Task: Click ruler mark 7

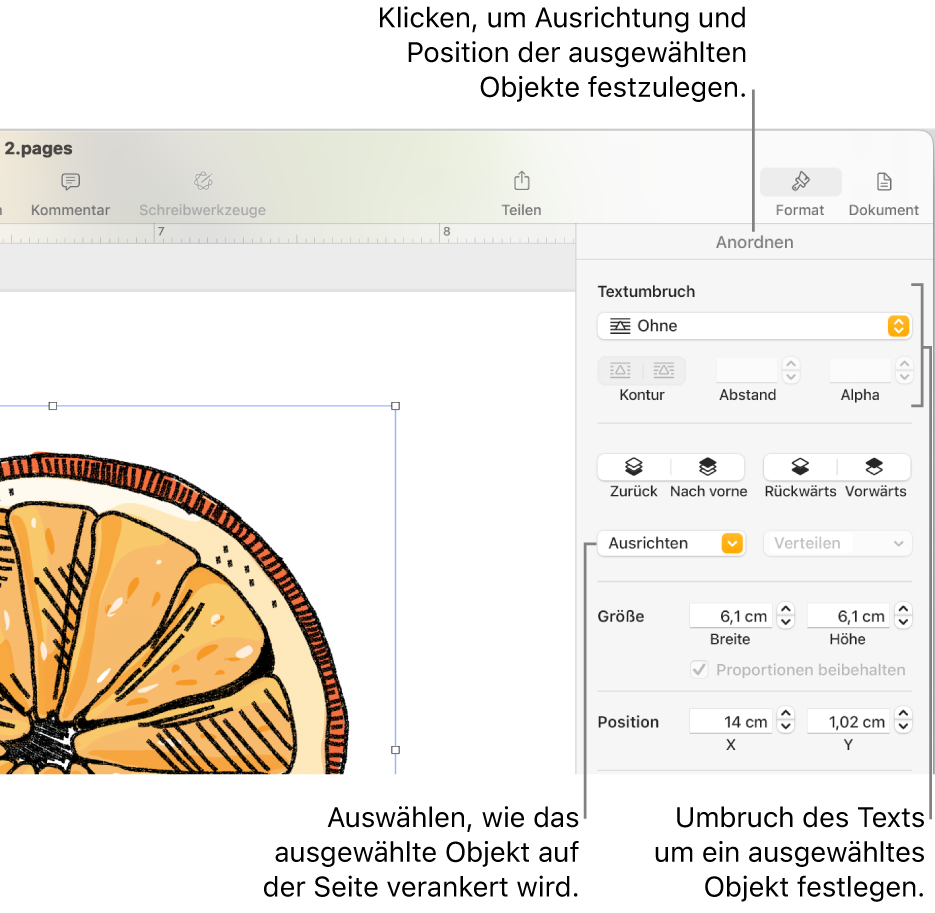Action: pos(161,231)
